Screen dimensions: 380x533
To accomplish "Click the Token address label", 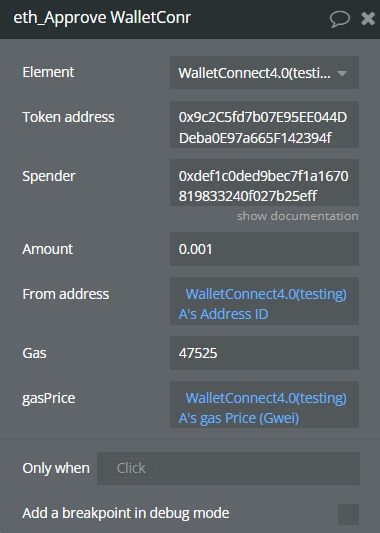I will click(68, 117).
